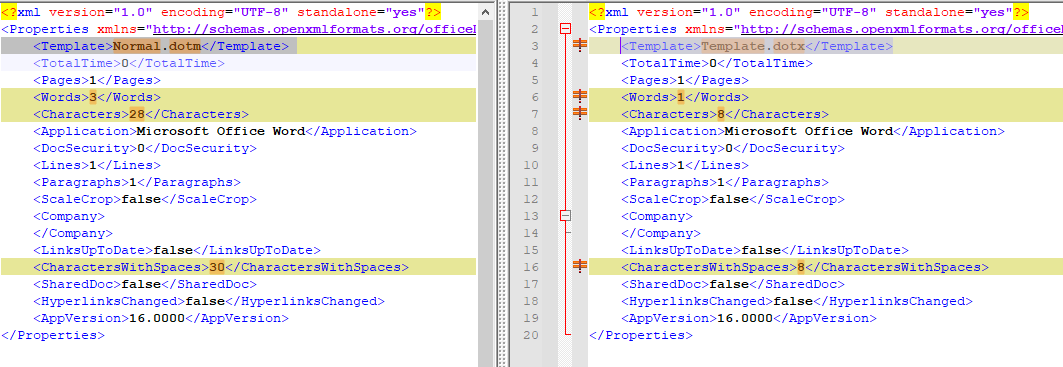Click the closing Company tag in right pane

coord(661,233)
